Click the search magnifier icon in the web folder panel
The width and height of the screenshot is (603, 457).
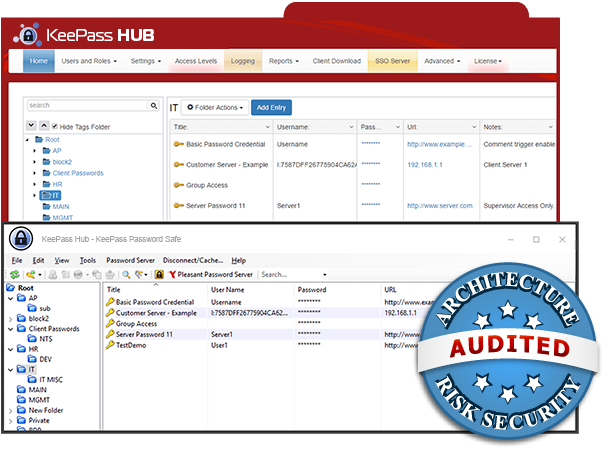pyautogui.click(x=154, y=105)
